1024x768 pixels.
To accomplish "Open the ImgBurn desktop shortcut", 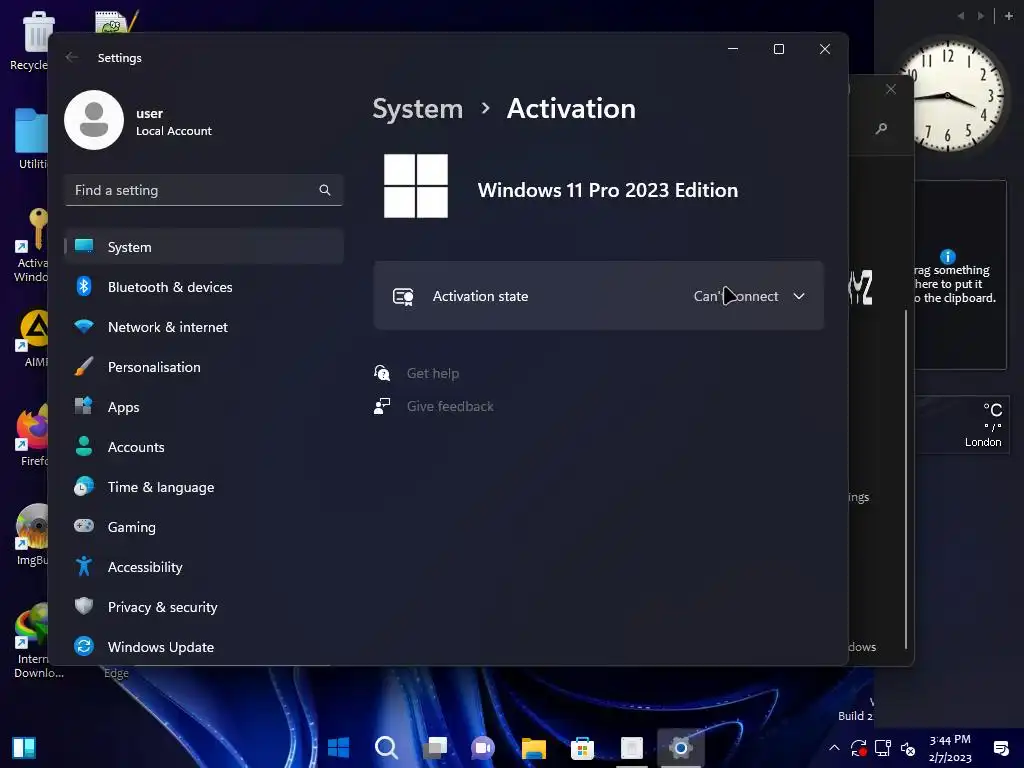I will [33, 534].
